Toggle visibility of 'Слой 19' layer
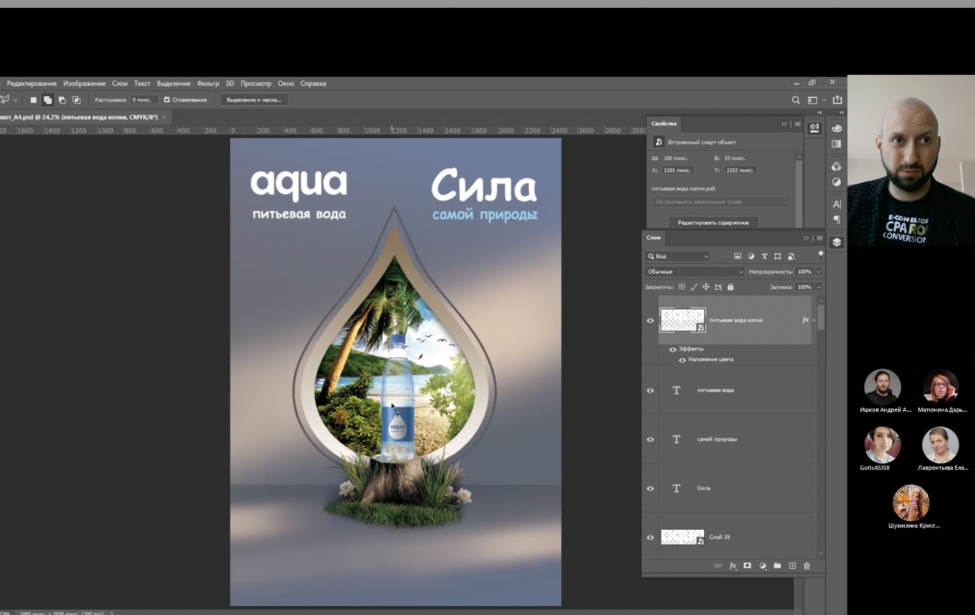Screen dimensions: 975x615 coord(650,538)
